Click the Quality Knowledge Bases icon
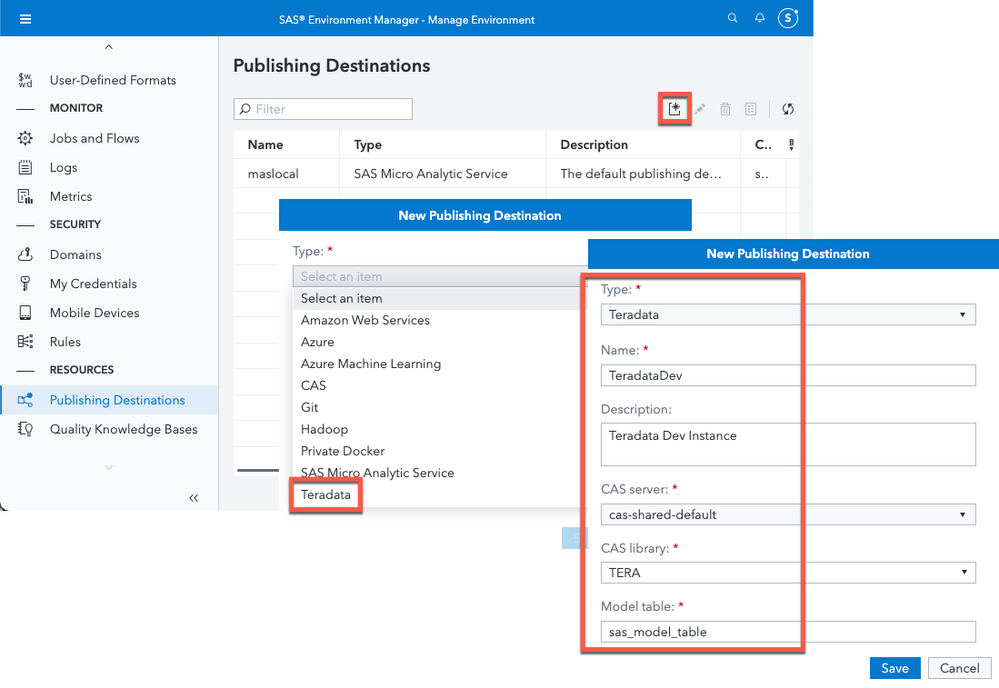 pyautogui.click(x=25, y=429)
